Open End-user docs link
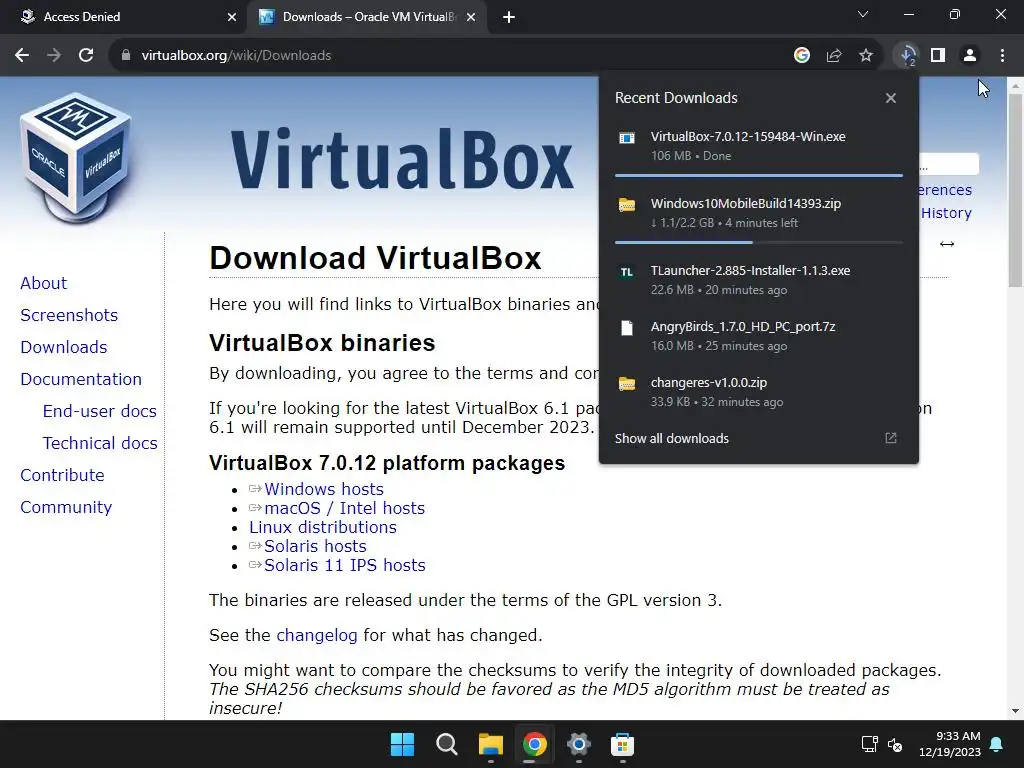 click(100, 411)
